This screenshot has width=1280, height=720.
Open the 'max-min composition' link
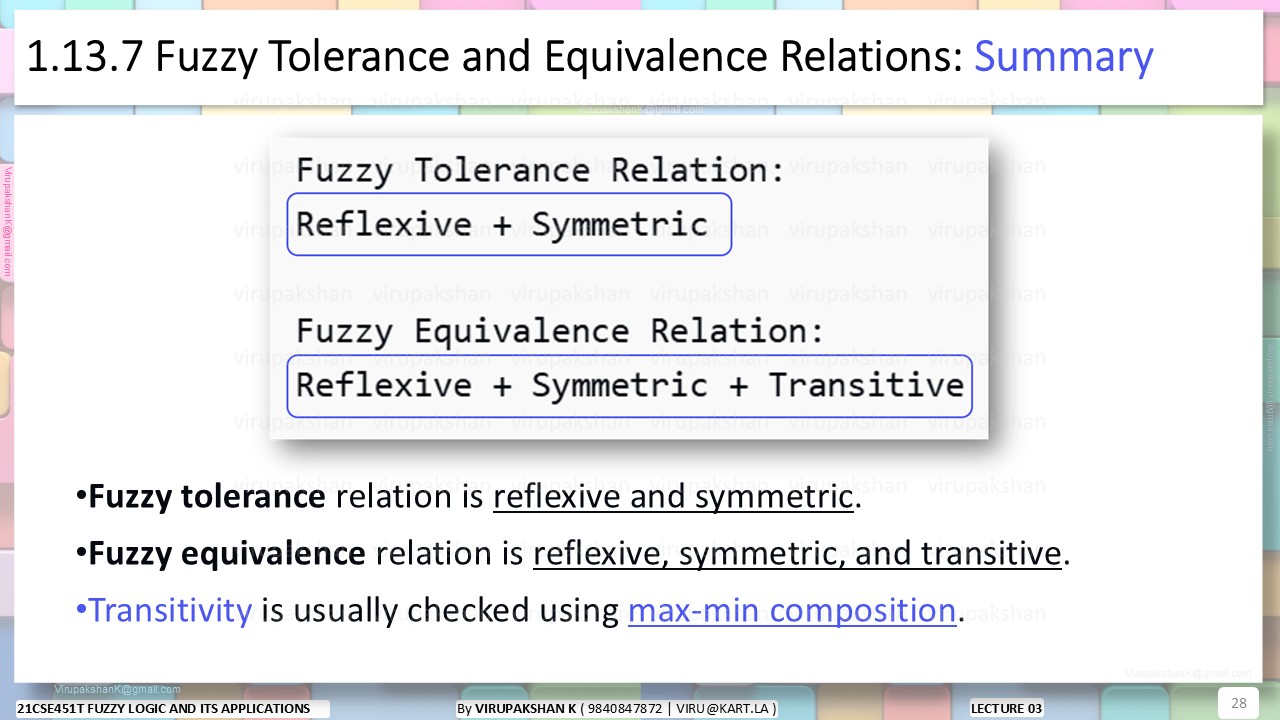(792, 610)
